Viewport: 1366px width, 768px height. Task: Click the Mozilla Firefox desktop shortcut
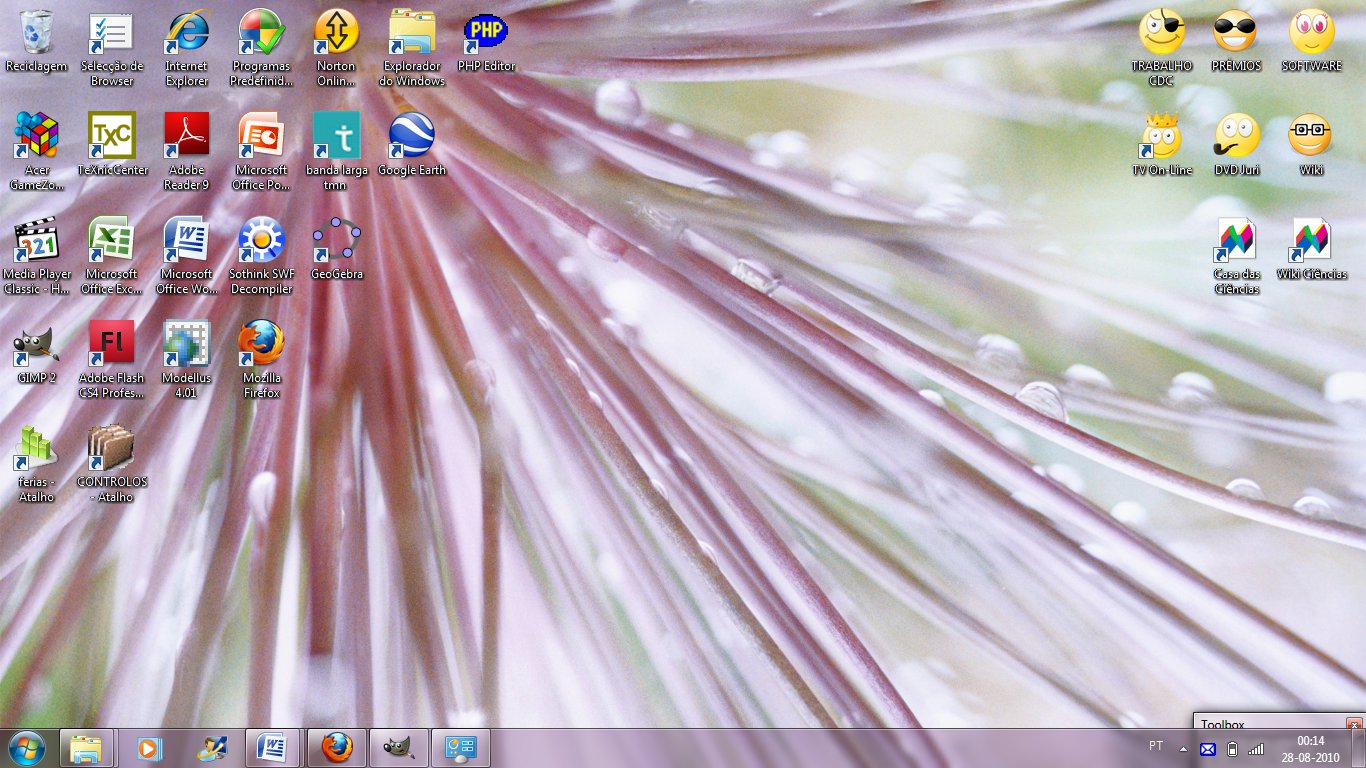(261, 345)
